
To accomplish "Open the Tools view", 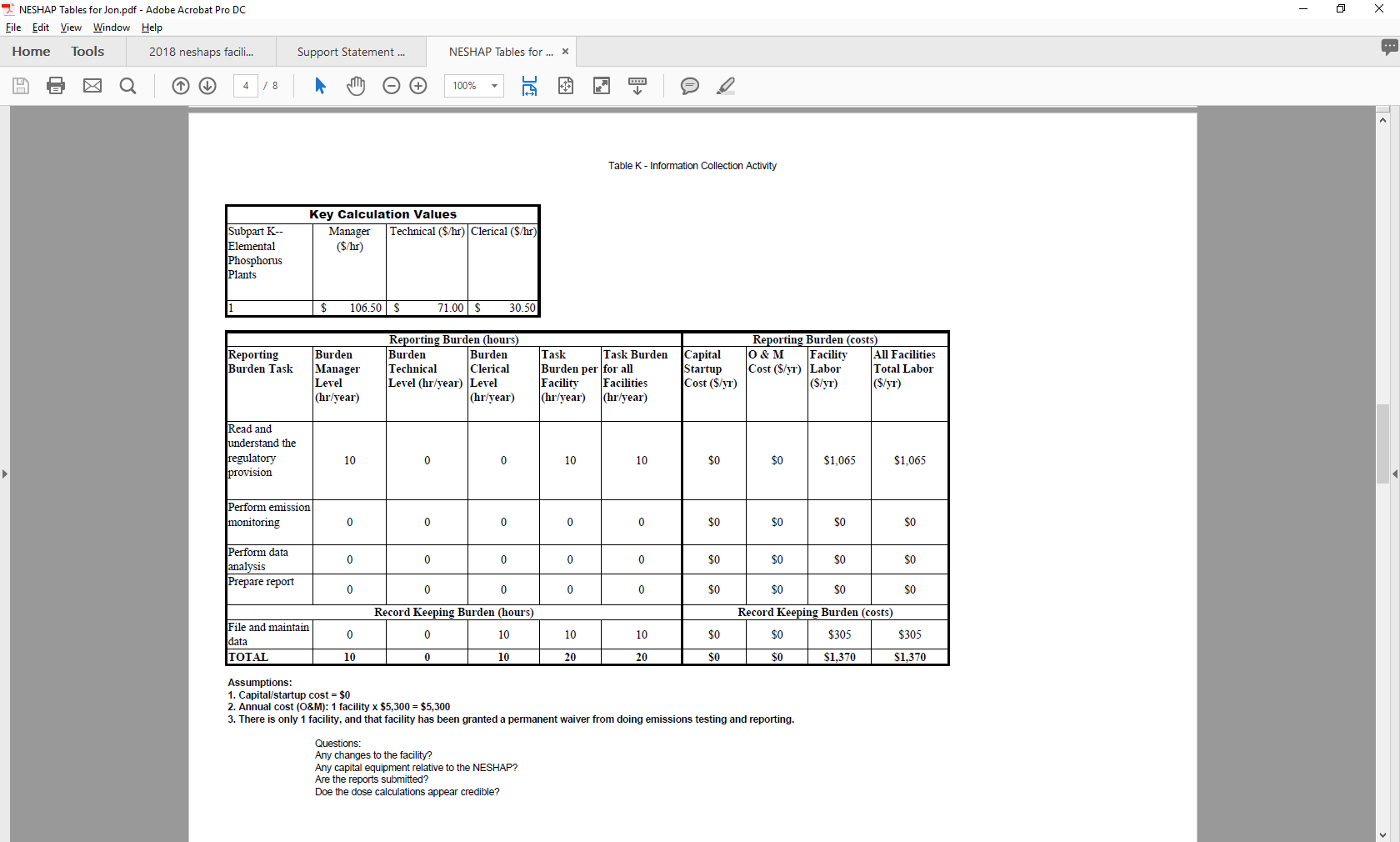I will (87, 52).
